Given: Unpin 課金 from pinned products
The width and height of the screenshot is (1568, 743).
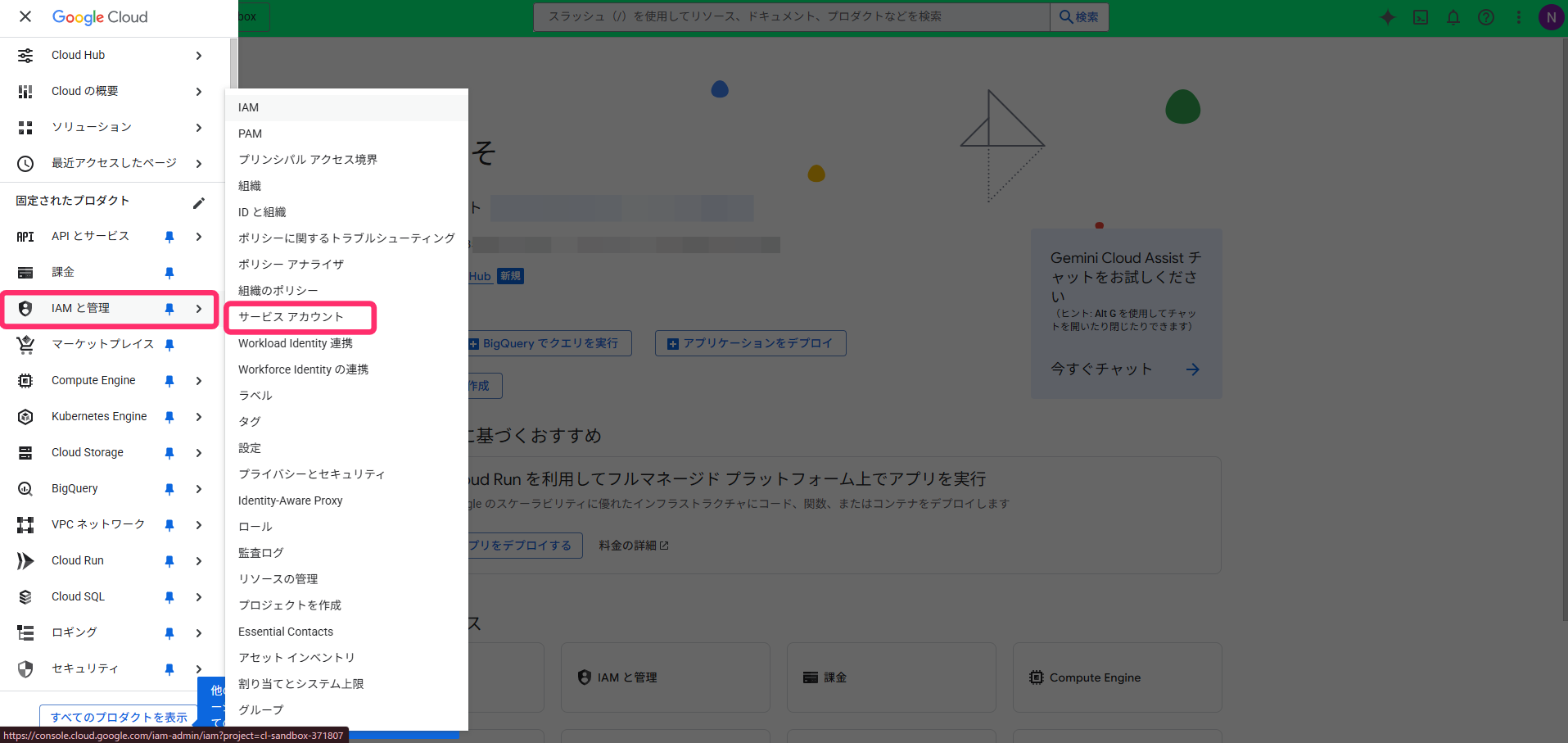Looking at the screenshot, I should click(169, 273).
